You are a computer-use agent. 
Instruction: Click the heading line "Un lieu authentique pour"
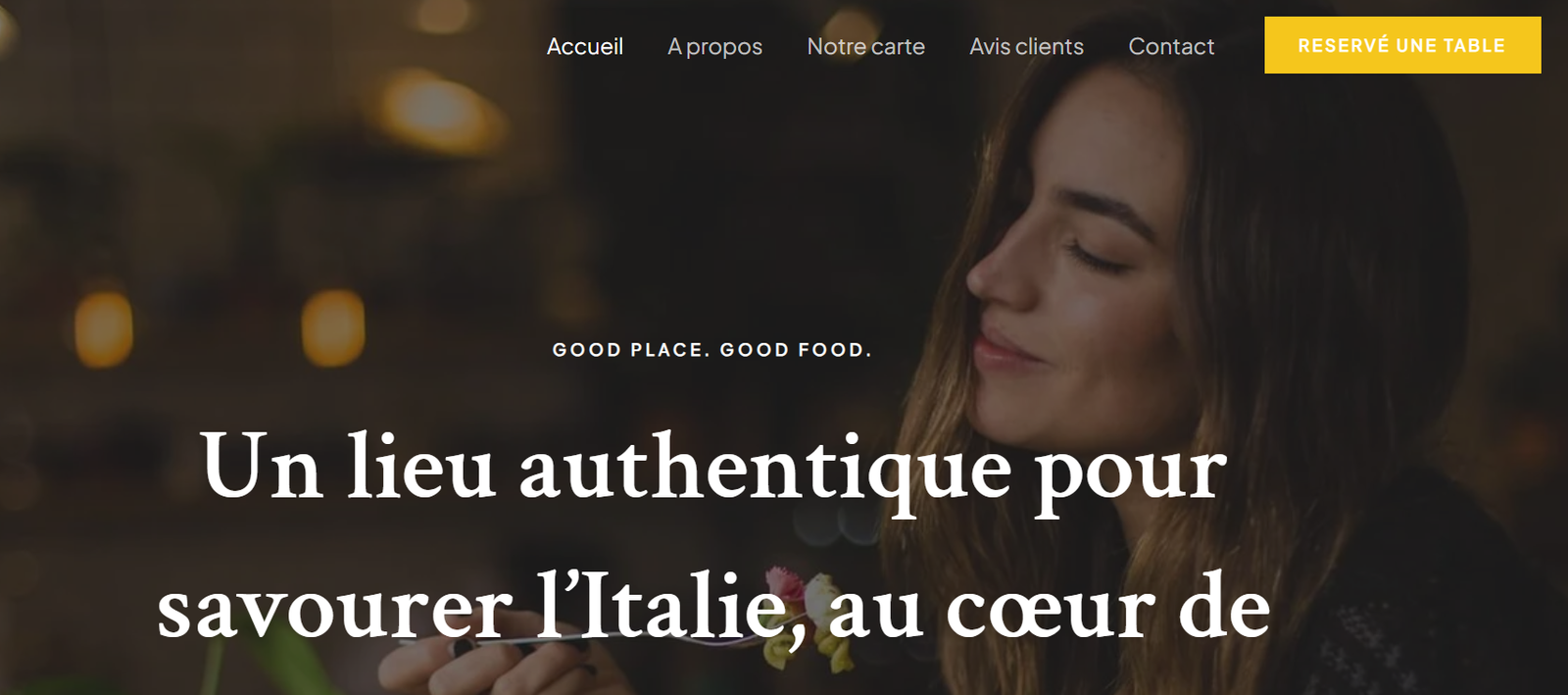point(713,471)
